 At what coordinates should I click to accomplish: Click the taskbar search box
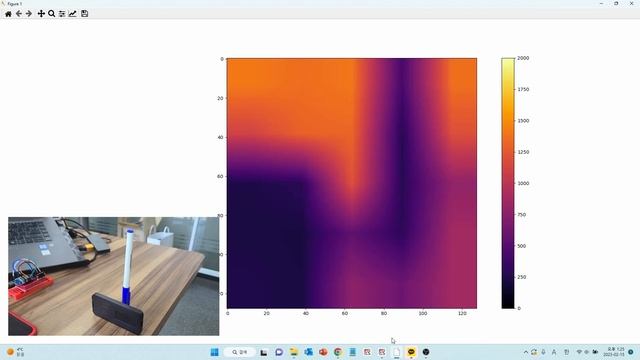click(240, 352)
